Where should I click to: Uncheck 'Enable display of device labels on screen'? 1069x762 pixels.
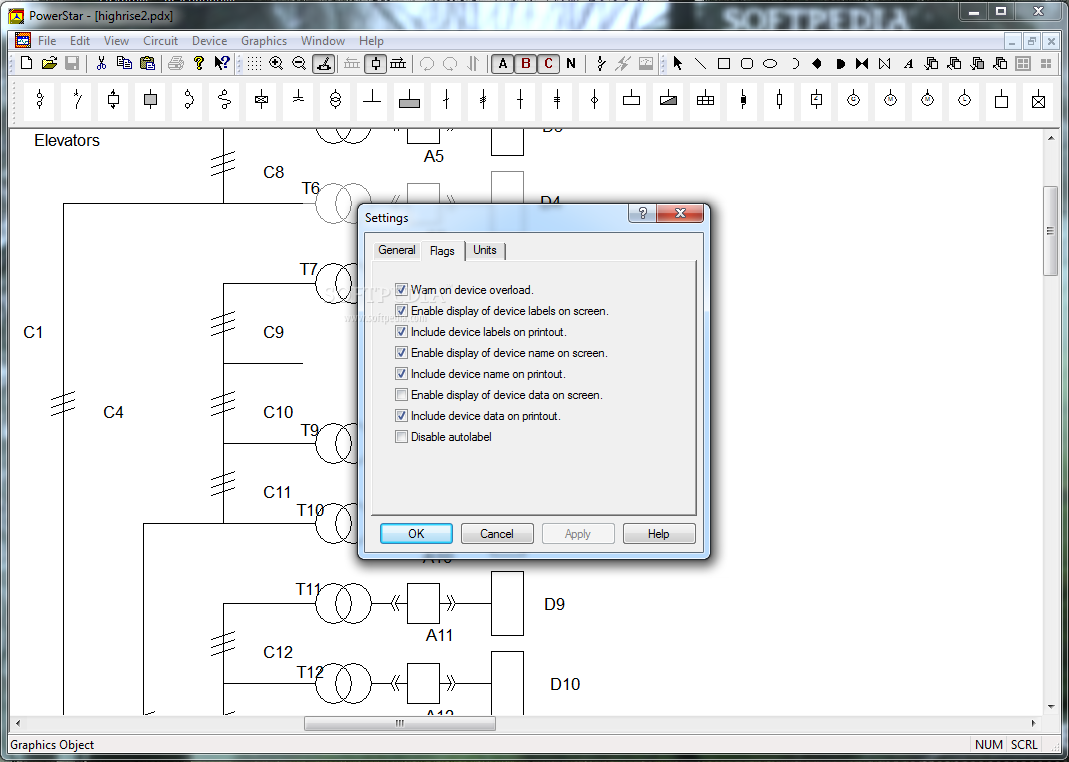[x=402, y=311]
